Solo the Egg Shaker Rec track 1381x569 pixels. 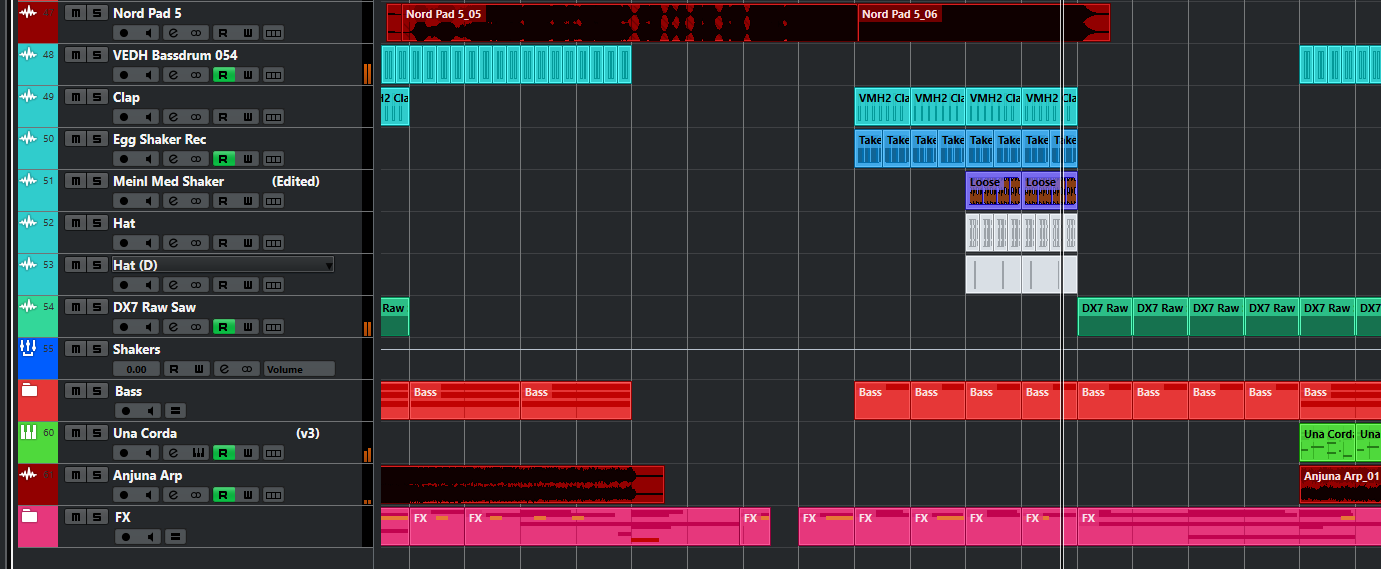(x=97, y=139)
